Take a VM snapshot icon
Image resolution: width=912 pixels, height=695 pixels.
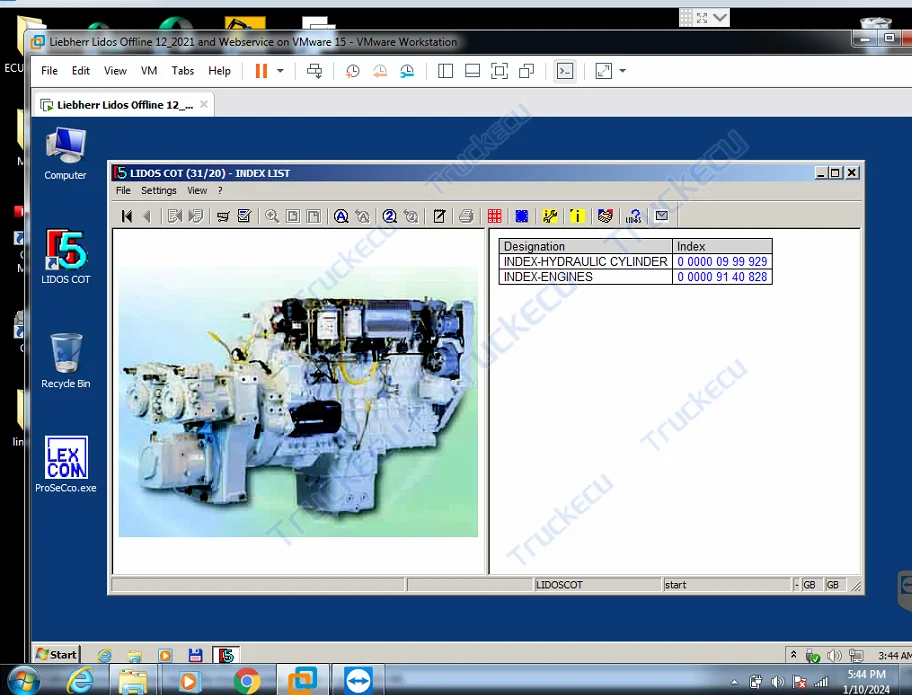tap(352, 71)
